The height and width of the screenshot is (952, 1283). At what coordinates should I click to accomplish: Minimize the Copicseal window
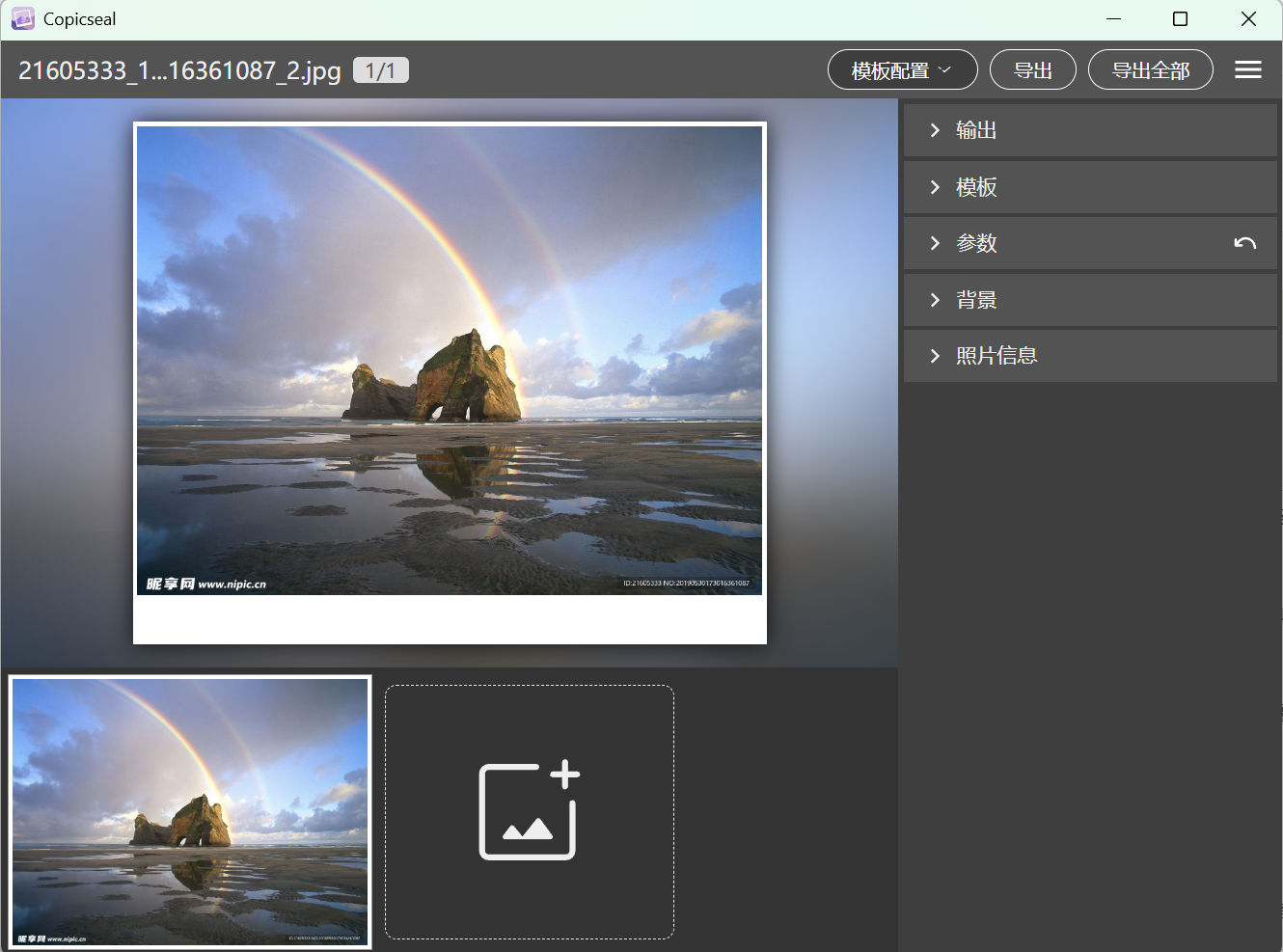1113,19
